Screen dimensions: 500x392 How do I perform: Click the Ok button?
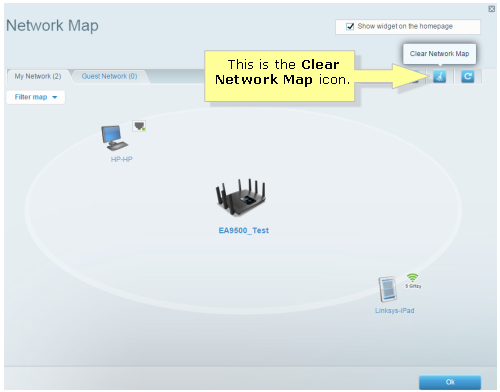[x=450, y=382]
